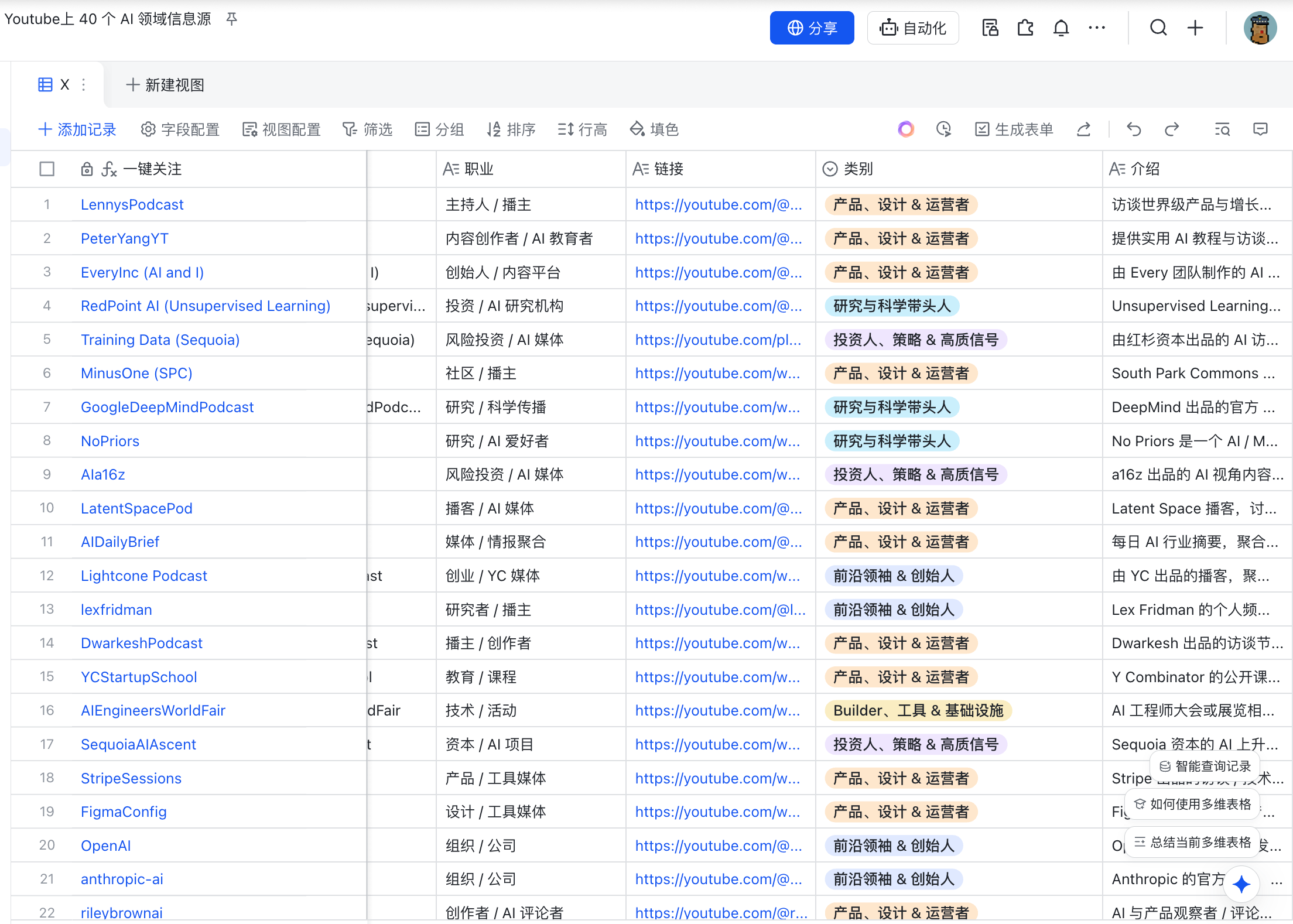Screen dimensions: 1293x924
Task: Click the lock icon in 一键关注 header
Action: (87, 169)
